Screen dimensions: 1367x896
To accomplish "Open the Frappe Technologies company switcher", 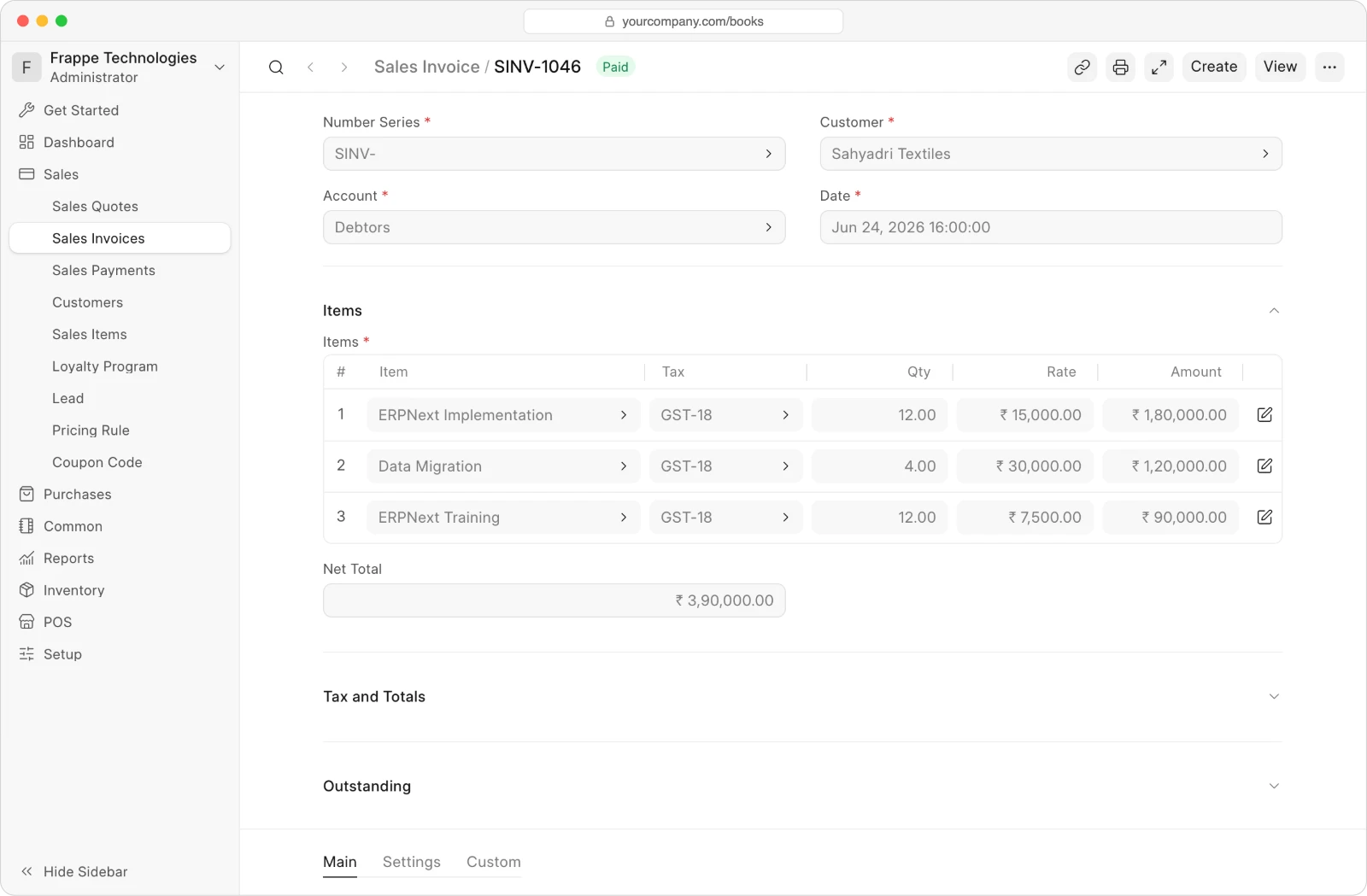I will click(120, 67).
